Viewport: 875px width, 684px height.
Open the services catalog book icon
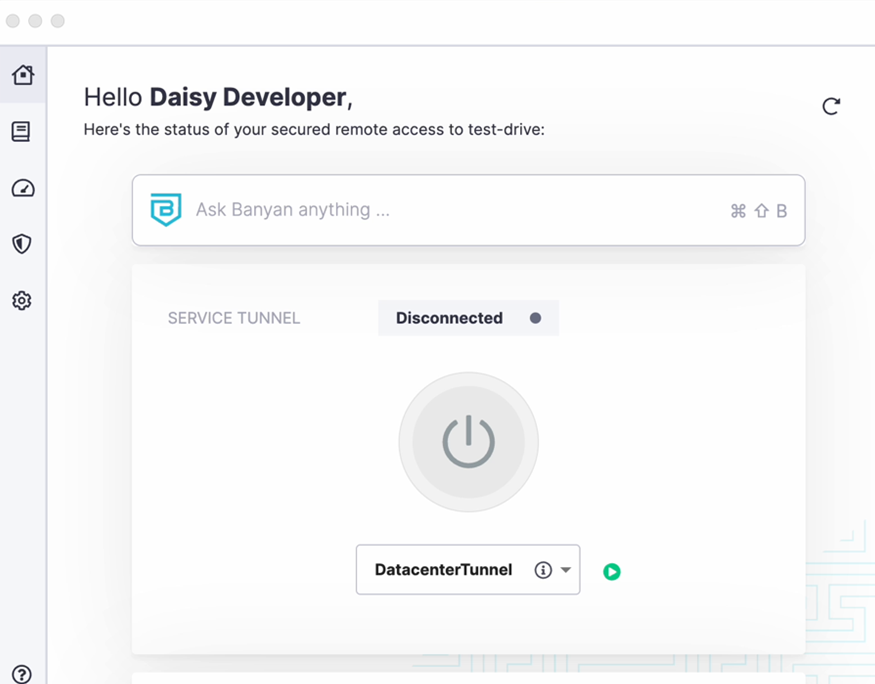click(x=21, y=132)
